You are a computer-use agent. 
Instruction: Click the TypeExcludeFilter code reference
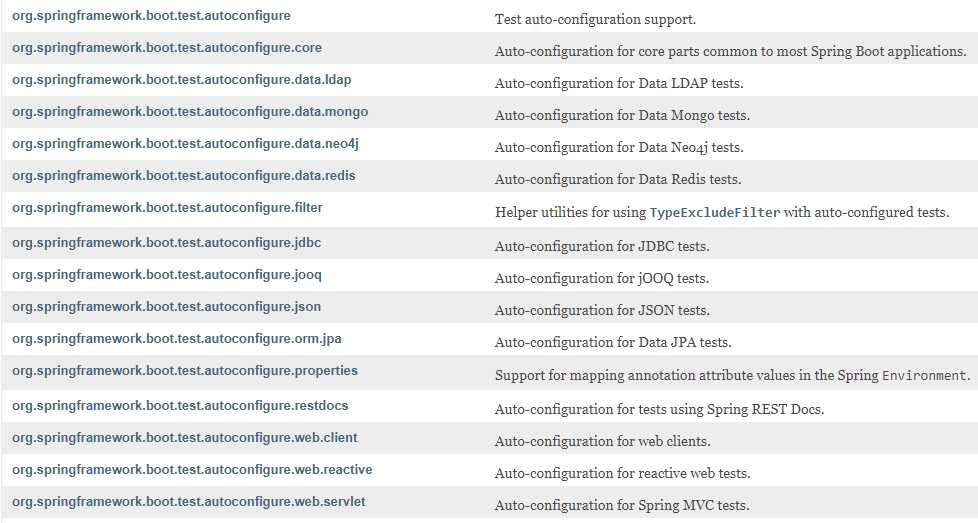(715, 213)
